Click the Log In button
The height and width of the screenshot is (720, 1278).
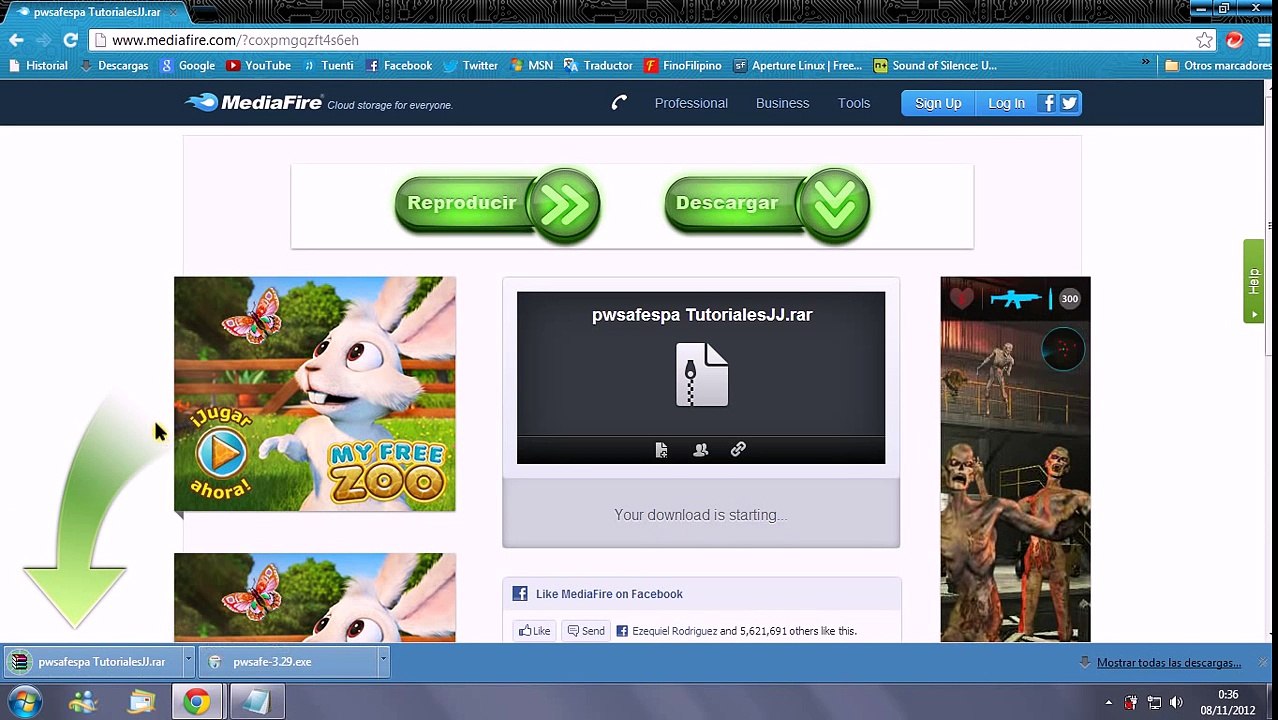tap(1006, 103)
